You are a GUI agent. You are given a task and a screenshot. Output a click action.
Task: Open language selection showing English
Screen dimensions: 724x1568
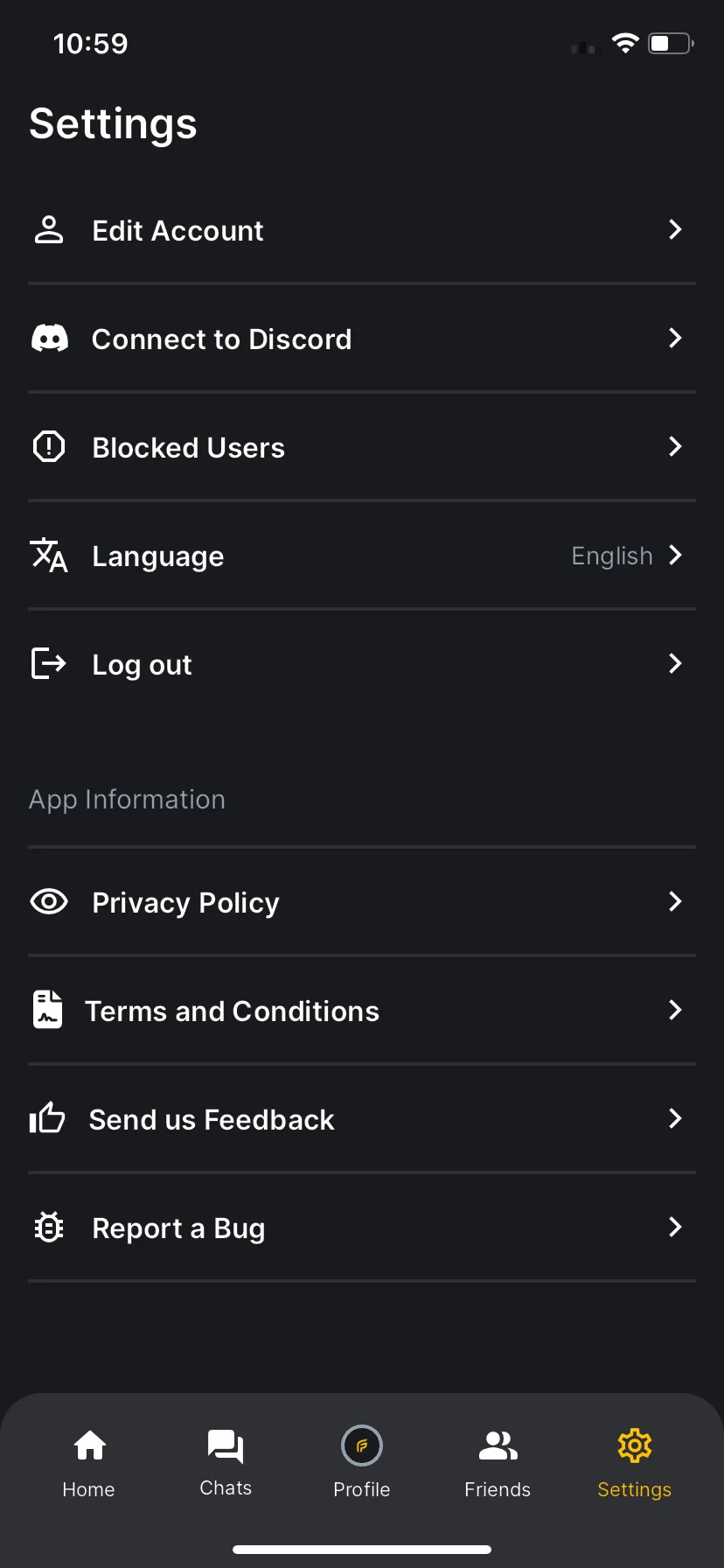coord(362,556)
